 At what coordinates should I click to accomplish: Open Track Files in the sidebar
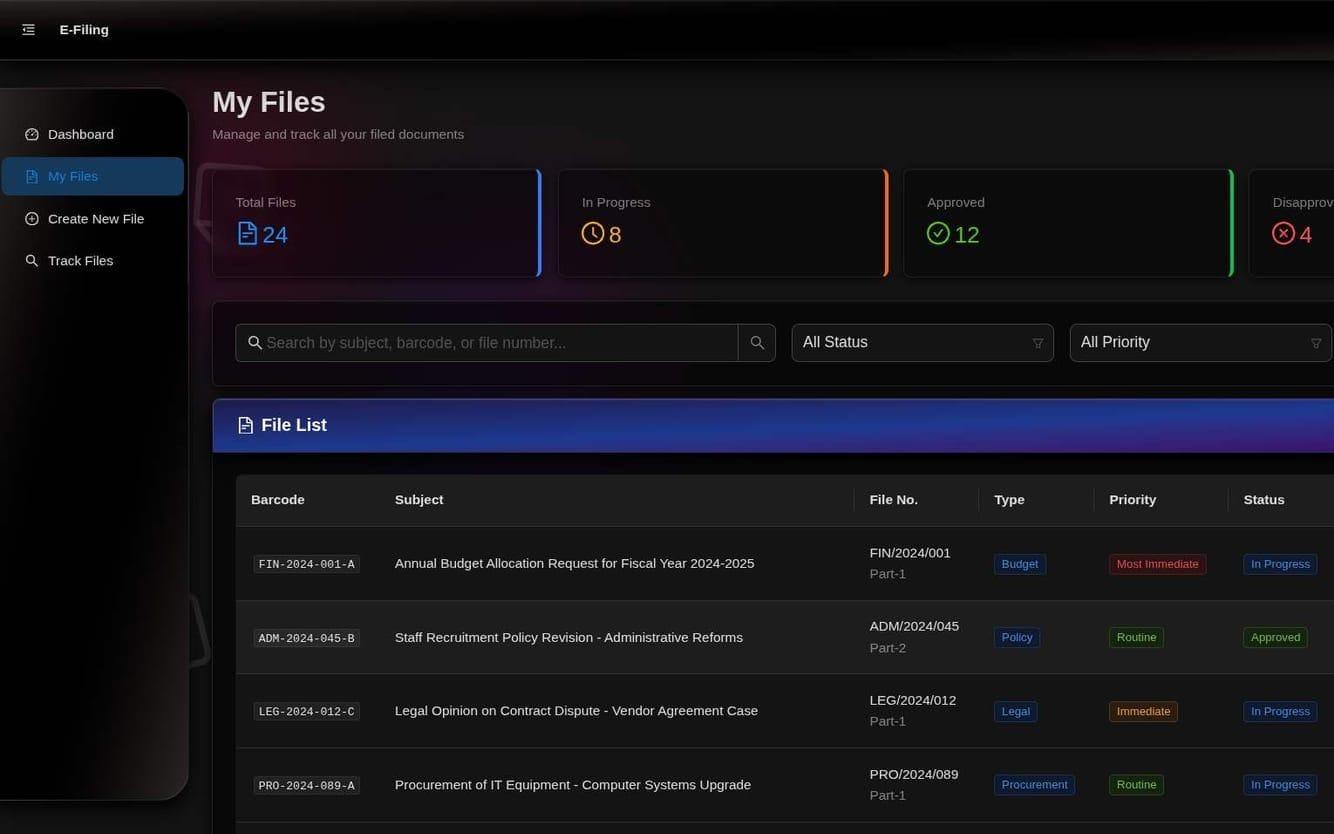(x=92, y=261)
